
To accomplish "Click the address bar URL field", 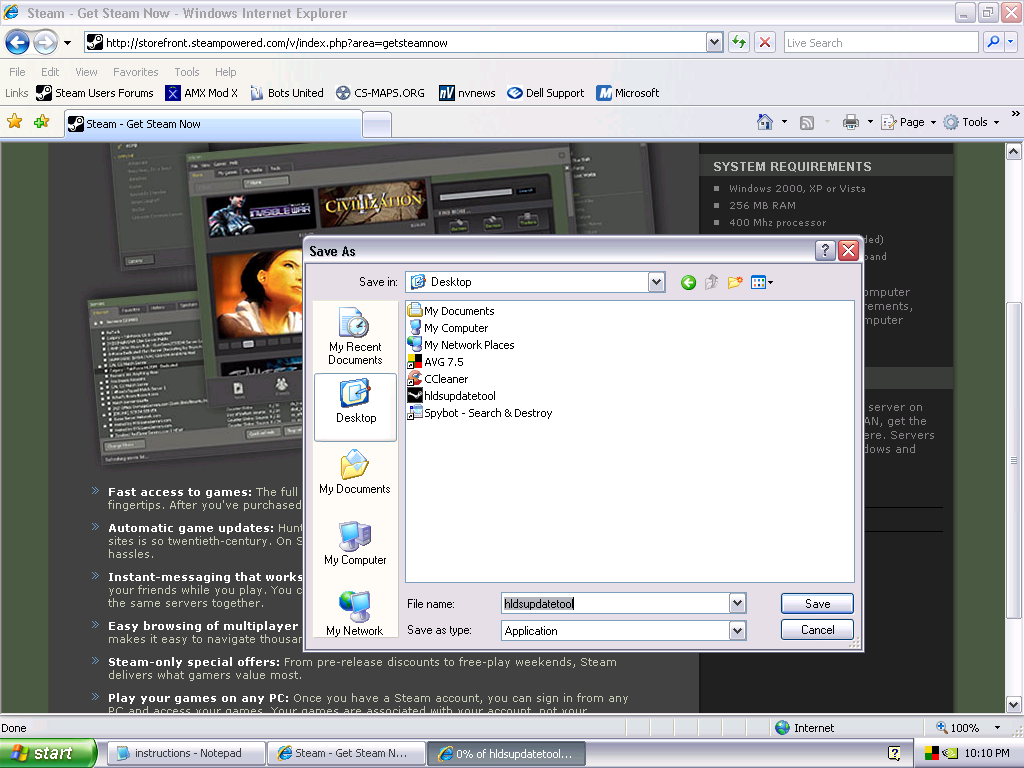I will pos(395,43).
